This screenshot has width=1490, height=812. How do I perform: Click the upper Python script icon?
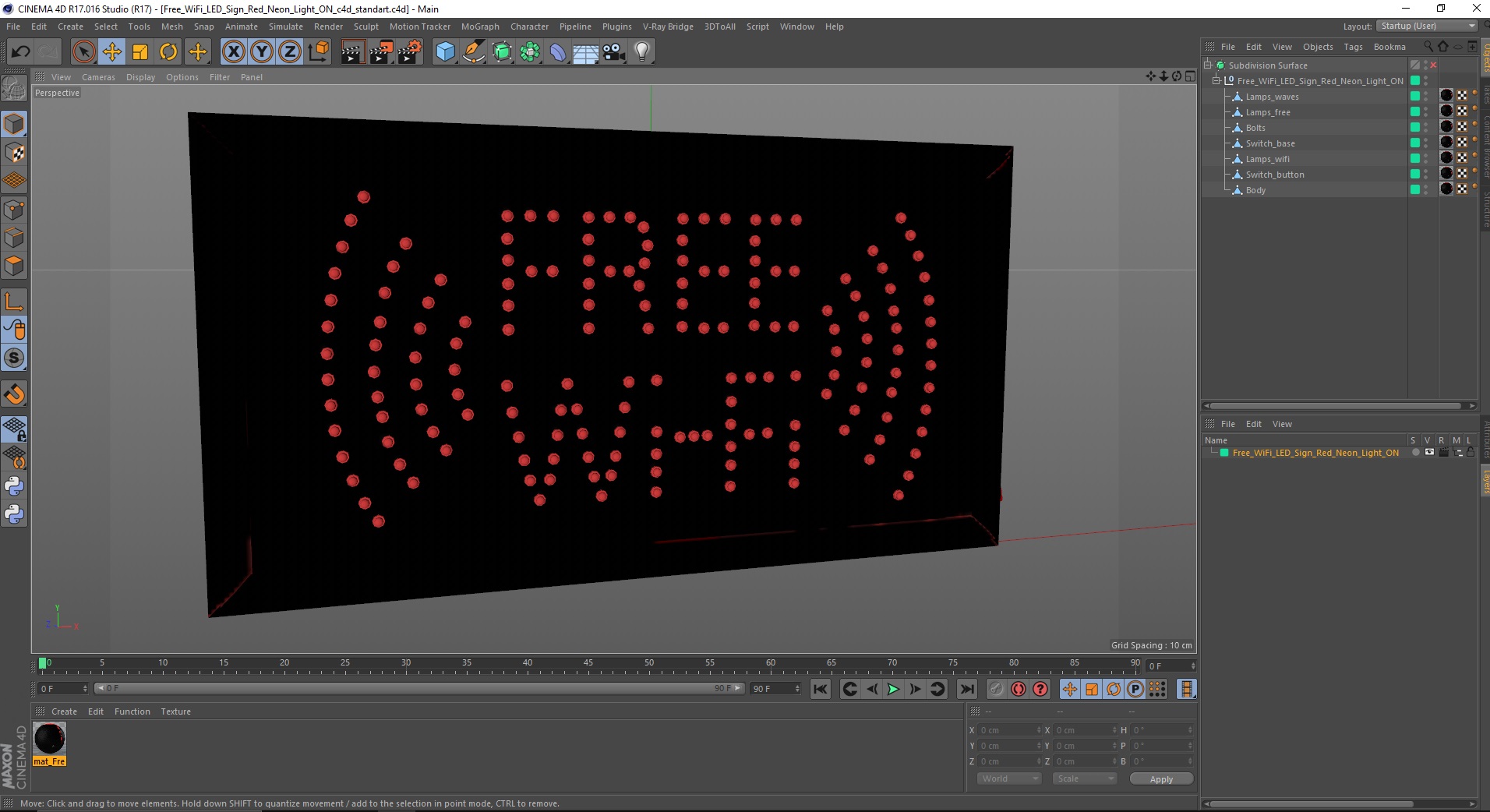14,486
